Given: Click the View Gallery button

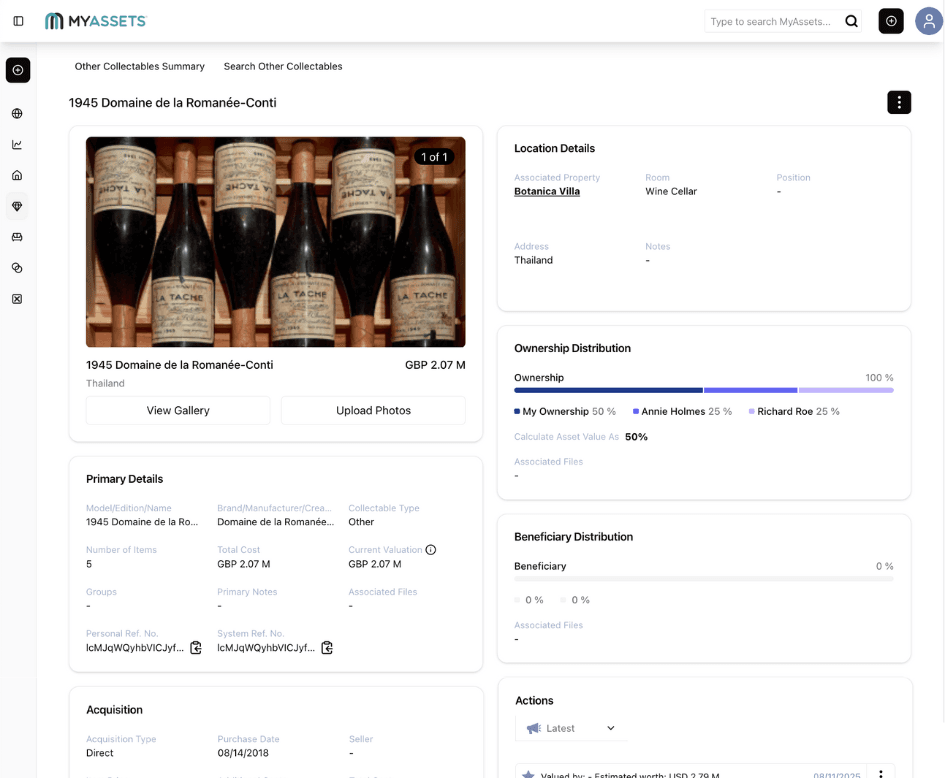Looking at the screenshot, I should point(178,410).
